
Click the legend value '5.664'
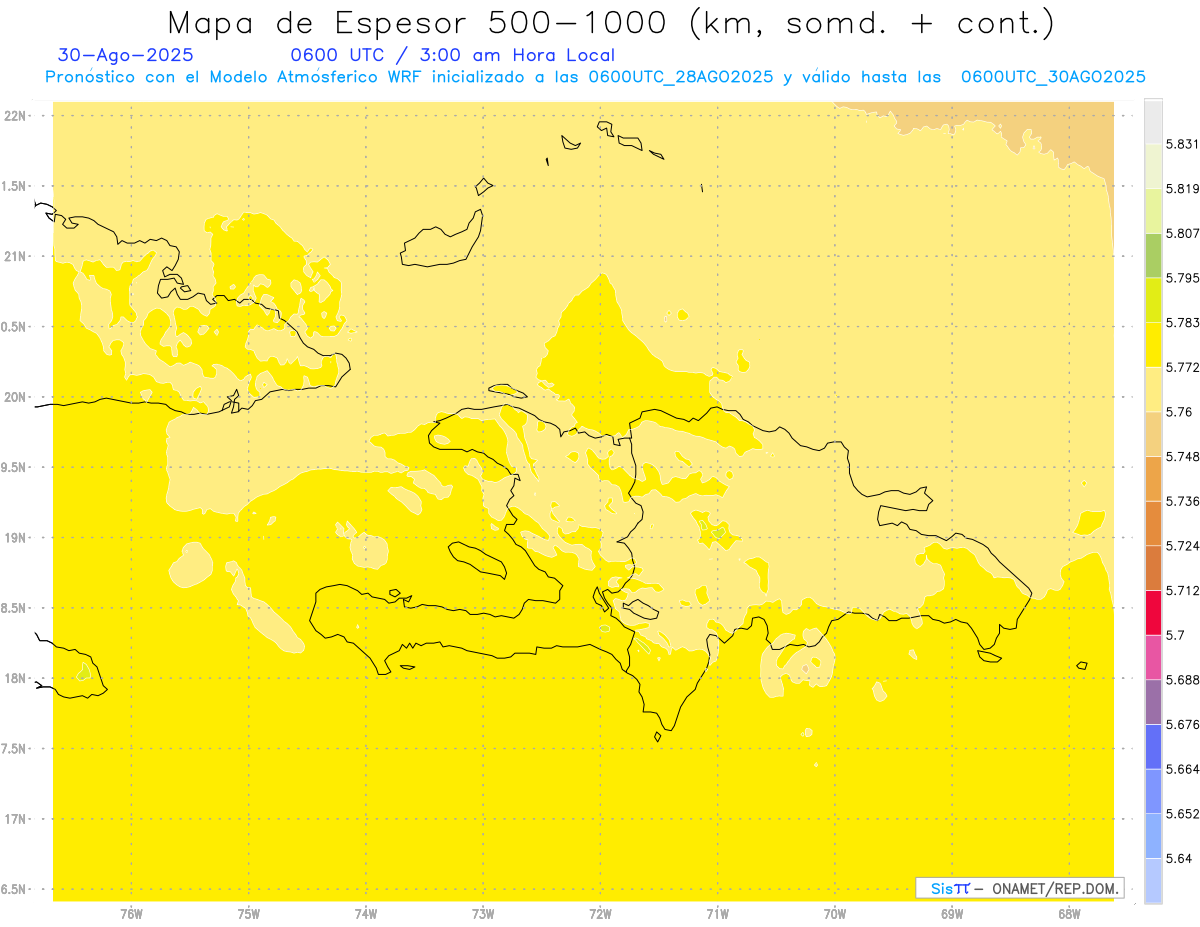click(1183, 769)
